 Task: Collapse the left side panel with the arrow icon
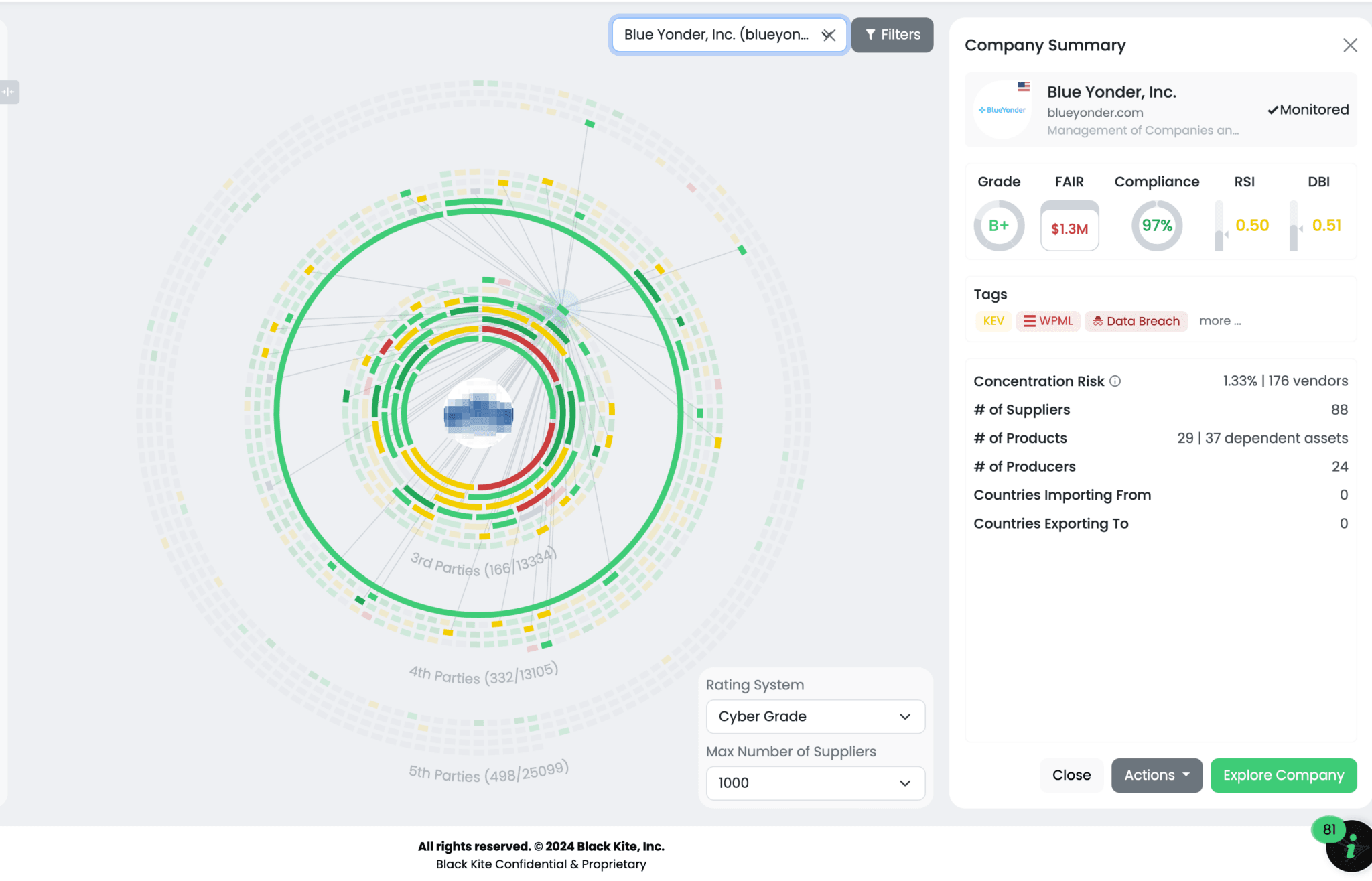click(x=9, y=92)
